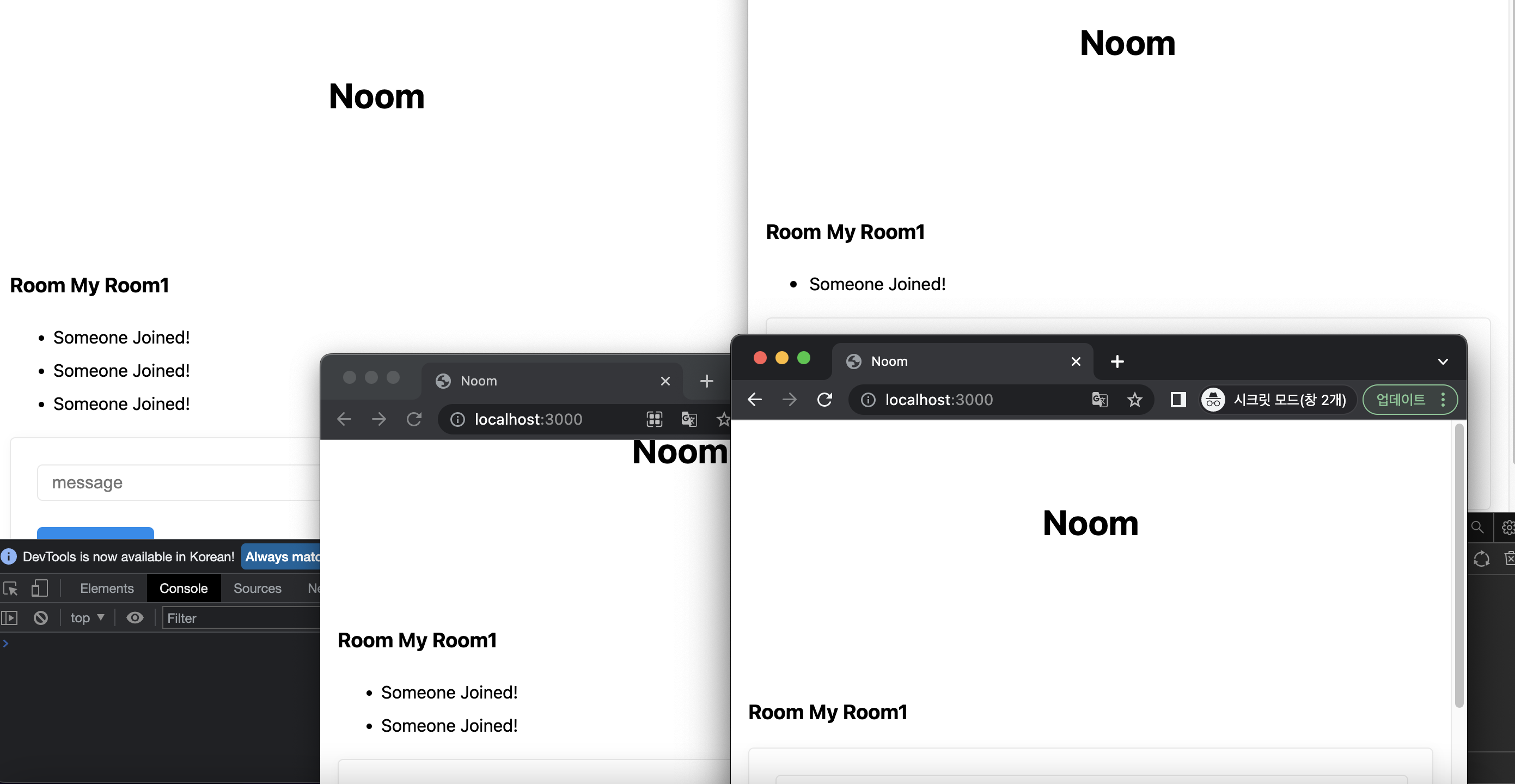1515x784 pixels.
Task: Click back arrow in incognito window
Action: click(x=755, y=400)
